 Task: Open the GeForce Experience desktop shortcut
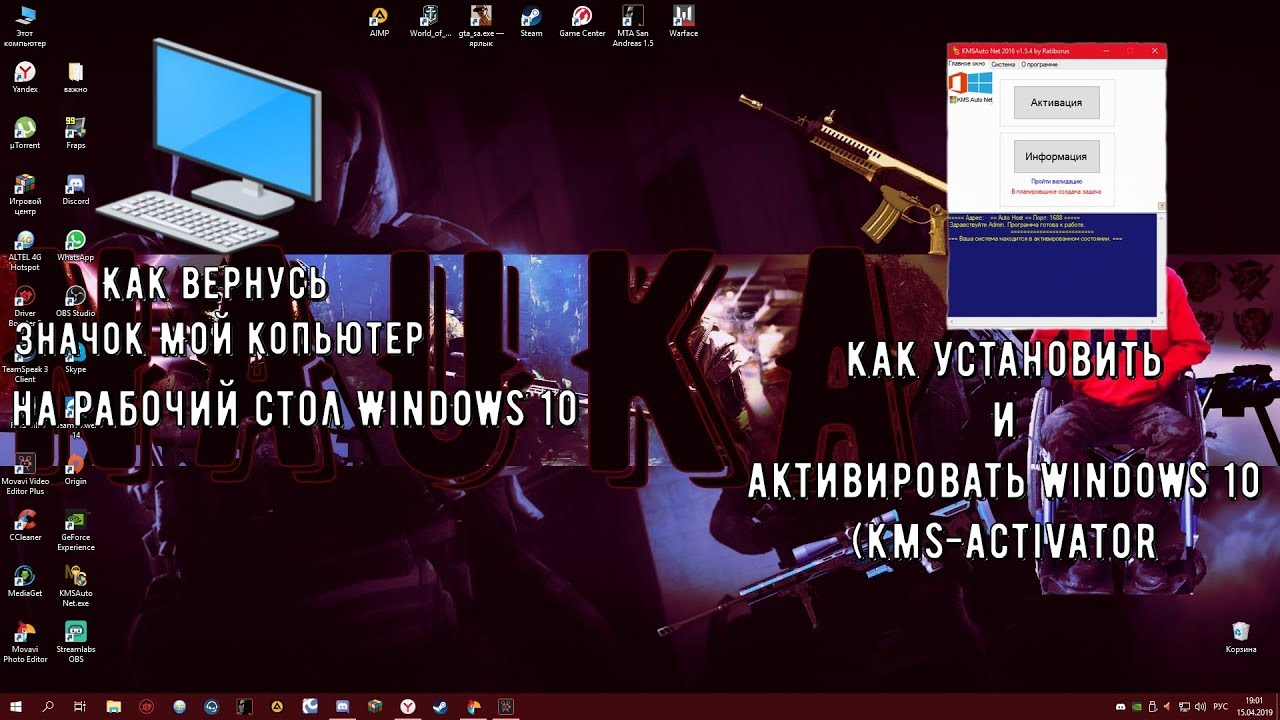pos(75,530)
